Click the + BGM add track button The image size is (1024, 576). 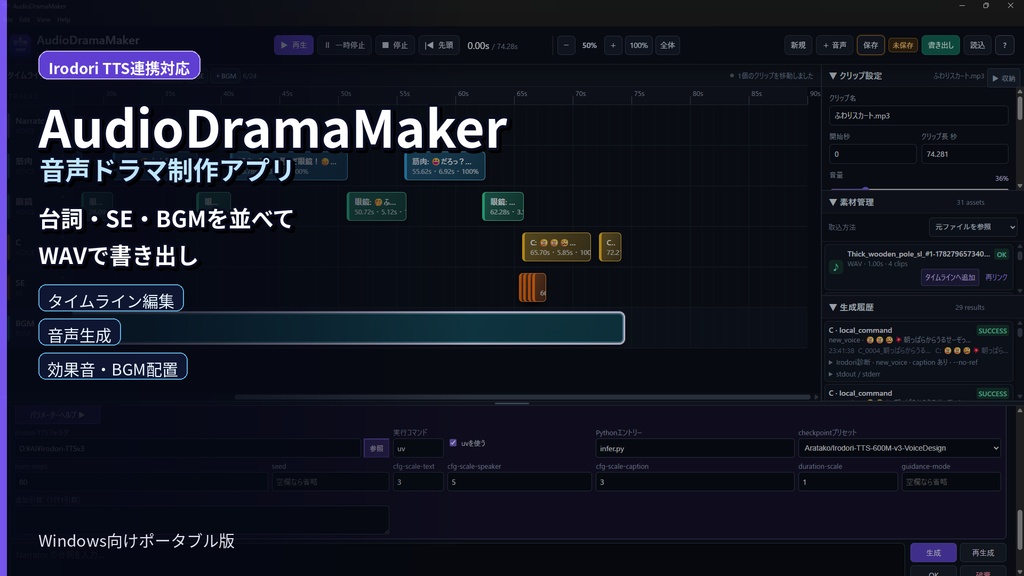[226, 76]
